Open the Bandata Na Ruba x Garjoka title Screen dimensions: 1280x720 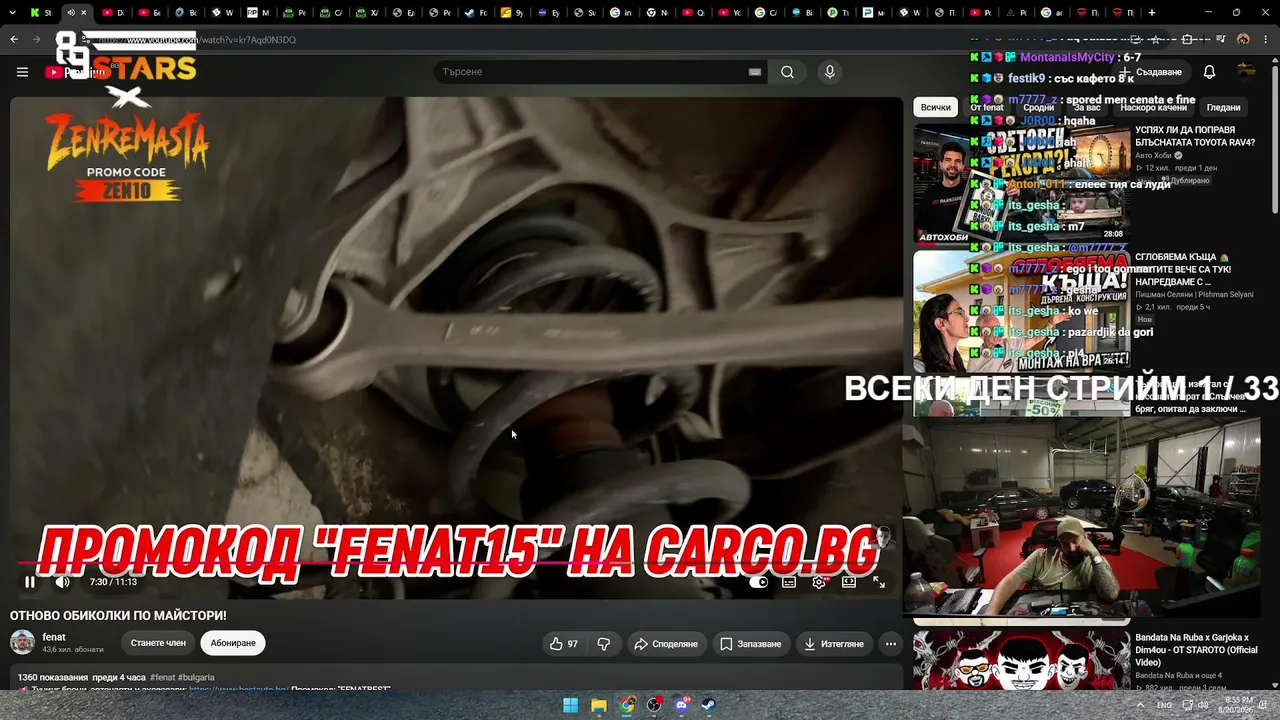tap(1196, 649)
